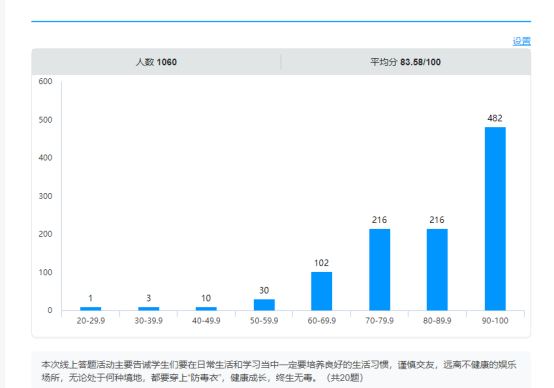Click the 300 y-axis tick label
The image size is (554, 388).
[x=45, y=196]
